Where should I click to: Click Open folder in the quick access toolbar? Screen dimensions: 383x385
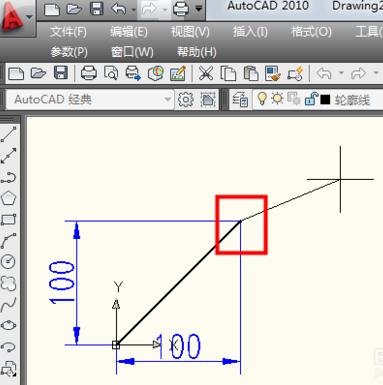click(x=74, y=9)
